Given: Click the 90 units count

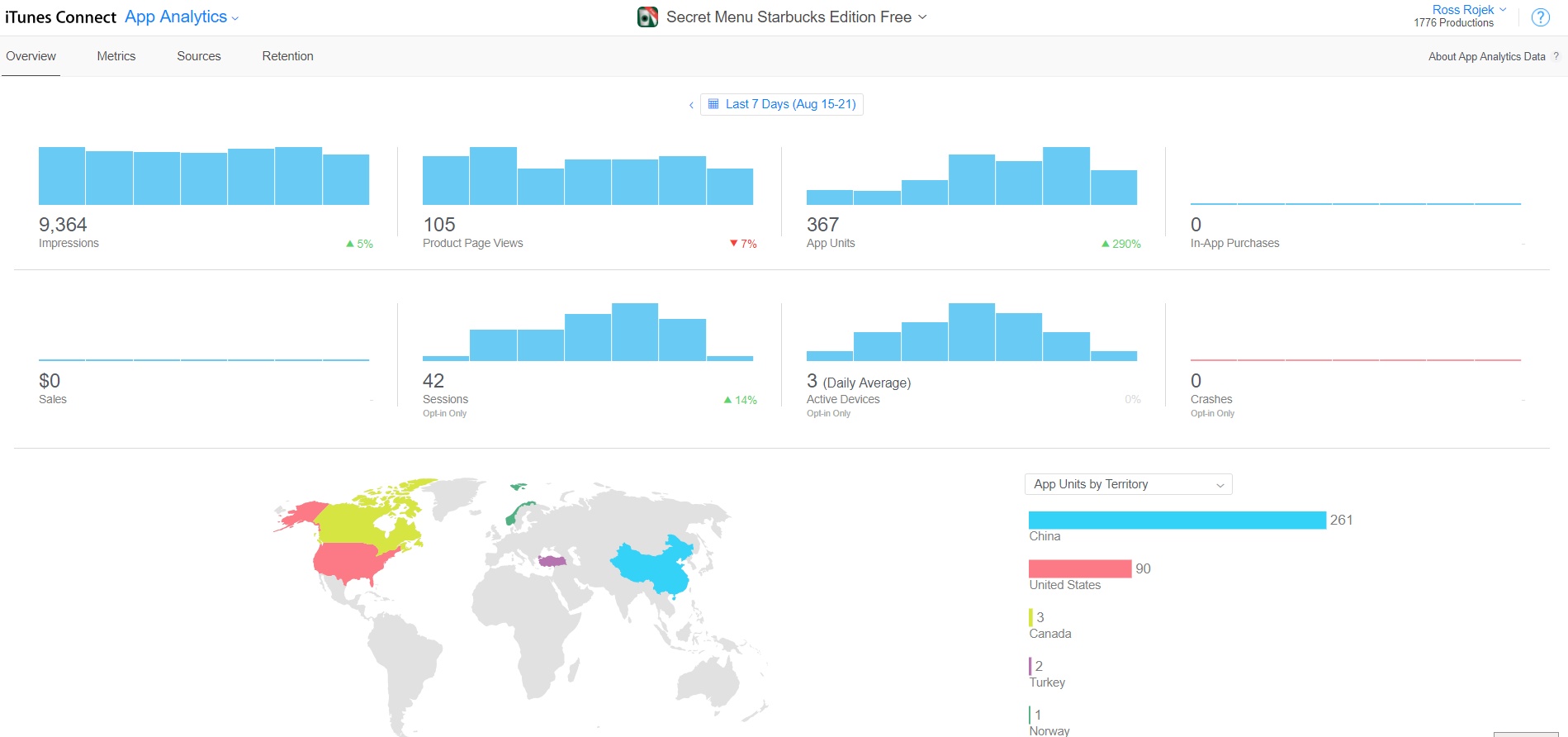Looking at the screenshot, I should 1143,568.
